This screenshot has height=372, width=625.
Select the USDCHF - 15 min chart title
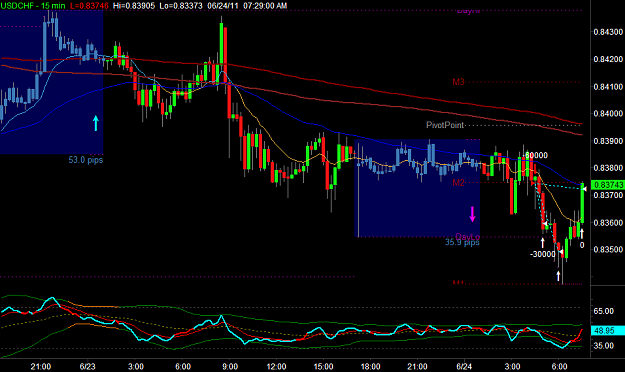[x=33, y=6]
